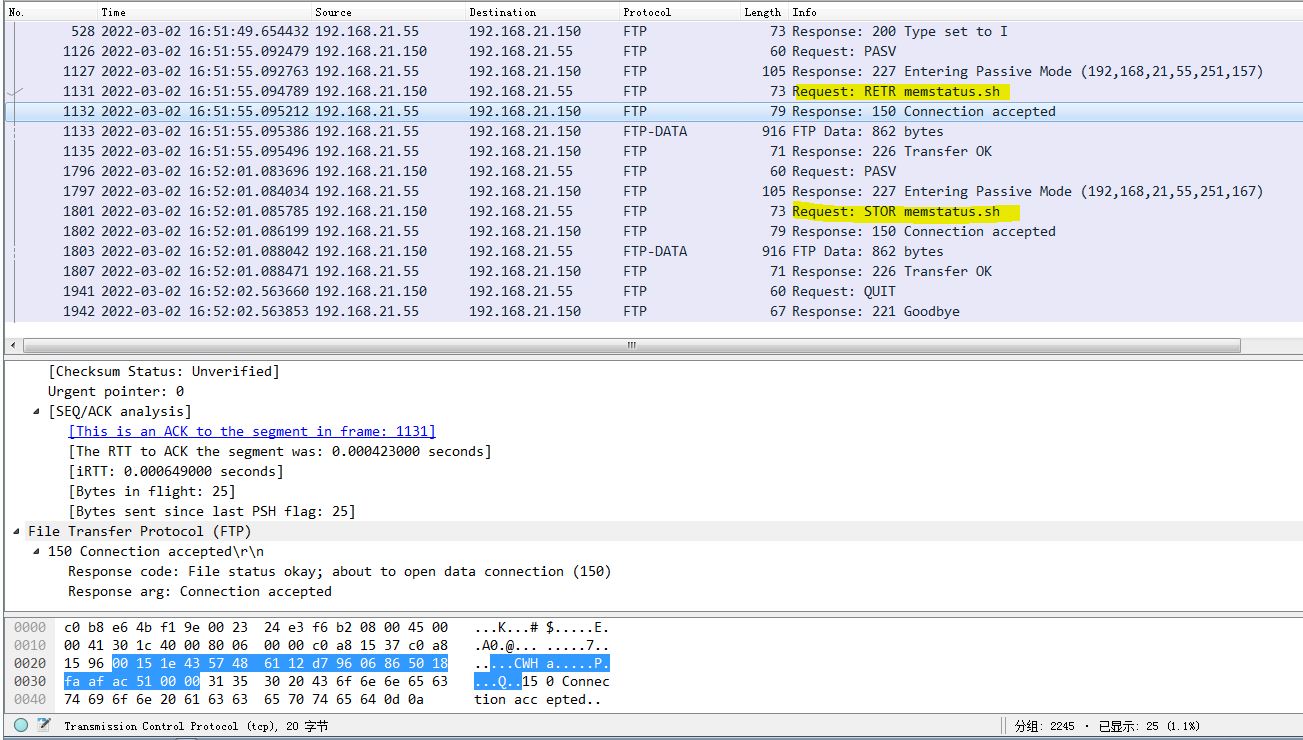1303x740 pixels.
Task: Sort by the Info column header
Action: 1045,12
